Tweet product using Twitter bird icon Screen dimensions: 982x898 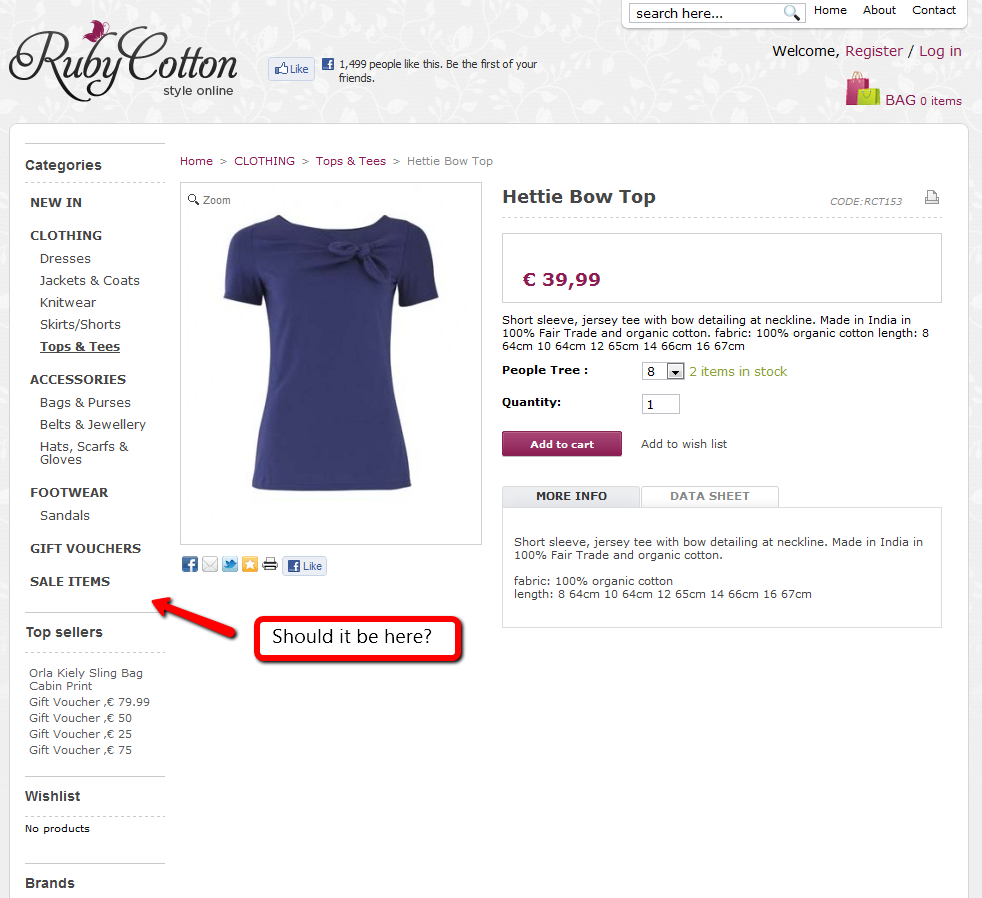(x=230, y=564)
